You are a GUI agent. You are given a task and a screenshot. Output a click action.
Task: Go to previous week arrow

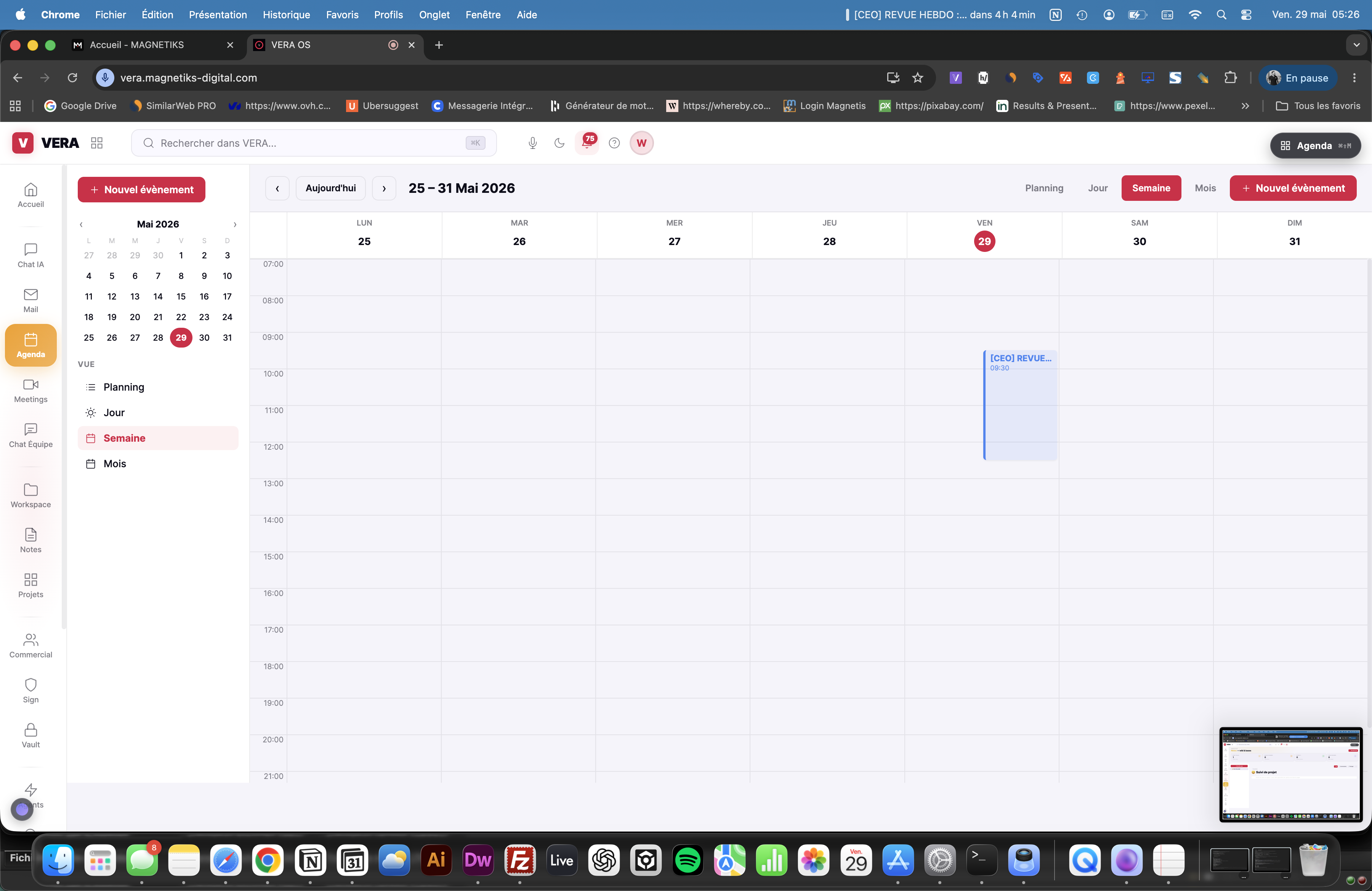[277, 189]
